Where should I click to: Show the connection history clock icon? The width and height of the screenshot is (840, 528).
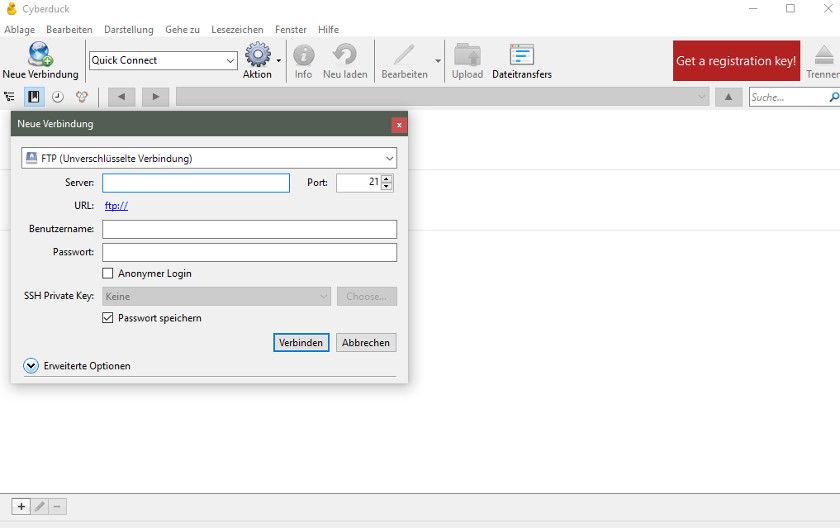(x=58, y=97)
